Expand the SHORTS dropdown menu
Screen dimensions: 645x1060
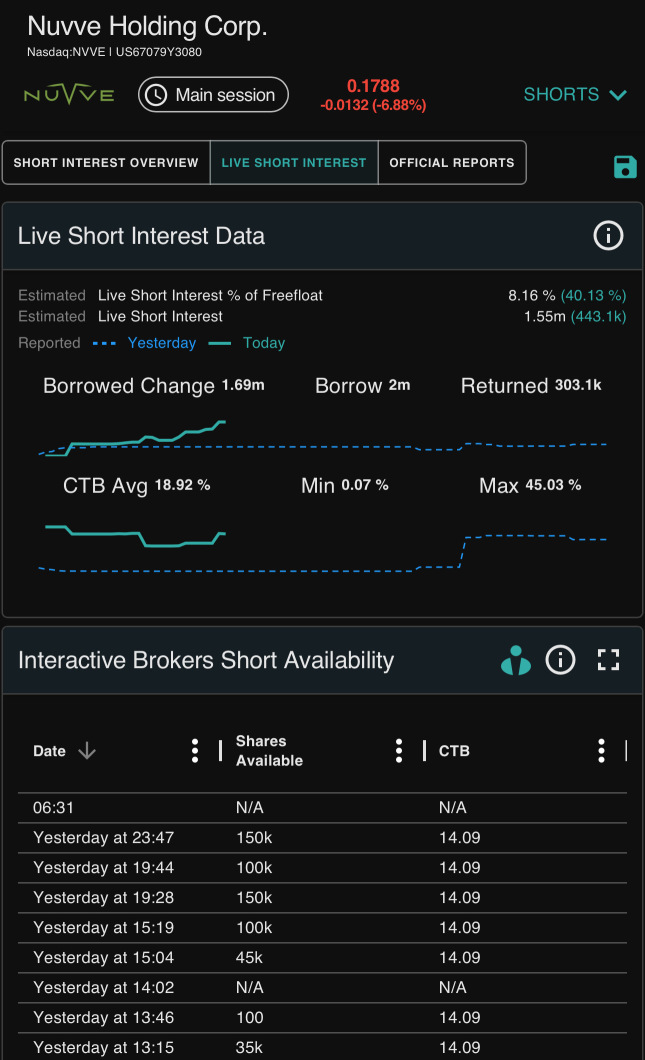[575, 95]
